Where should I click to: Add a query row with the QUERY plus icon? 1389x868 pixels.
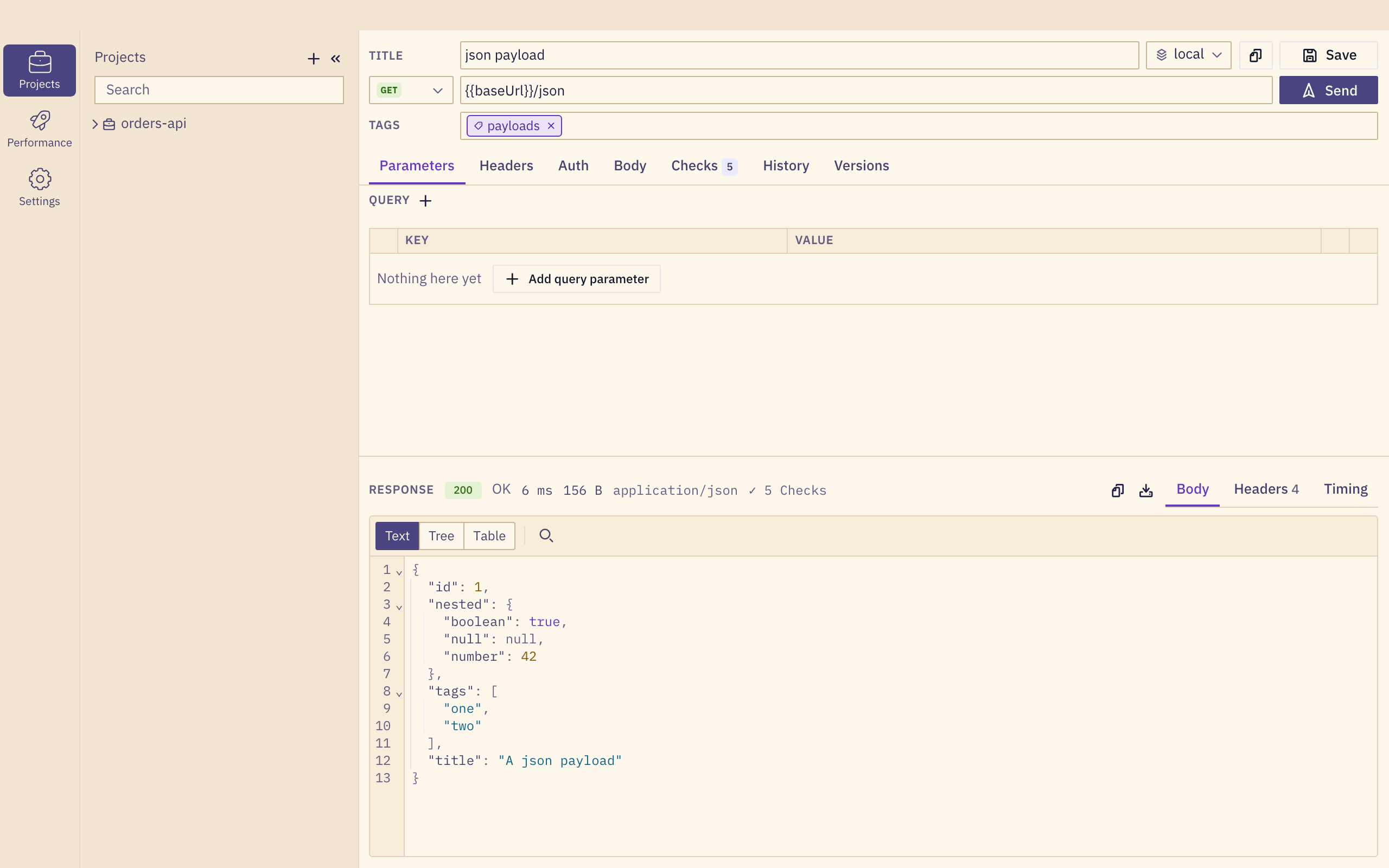pos(425,200)
